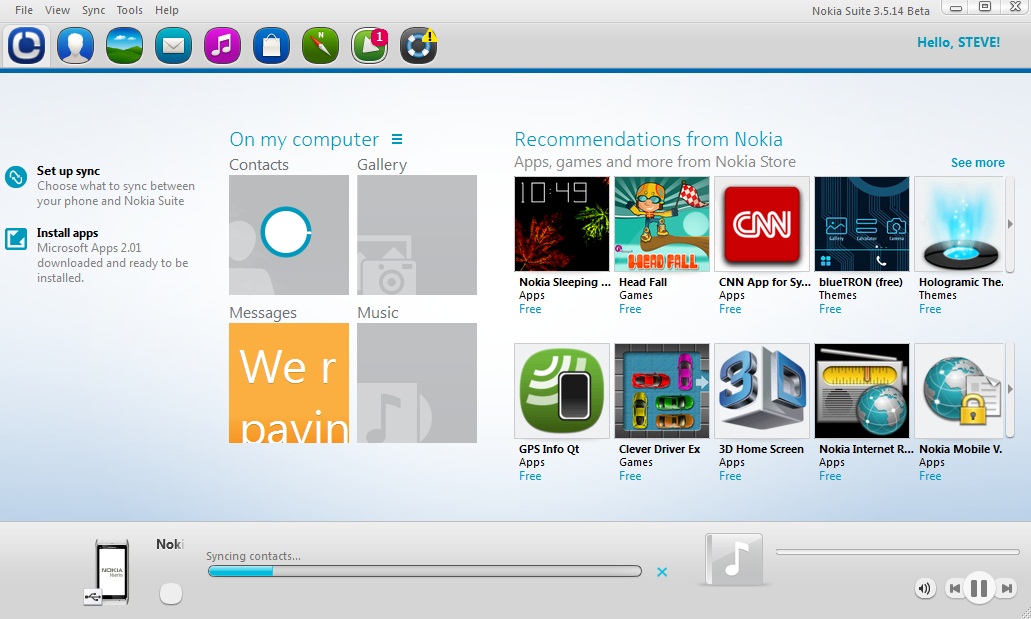Open the Contacts view toolbar icon
Screen dimensions: 1031x619
click(75, 45)
